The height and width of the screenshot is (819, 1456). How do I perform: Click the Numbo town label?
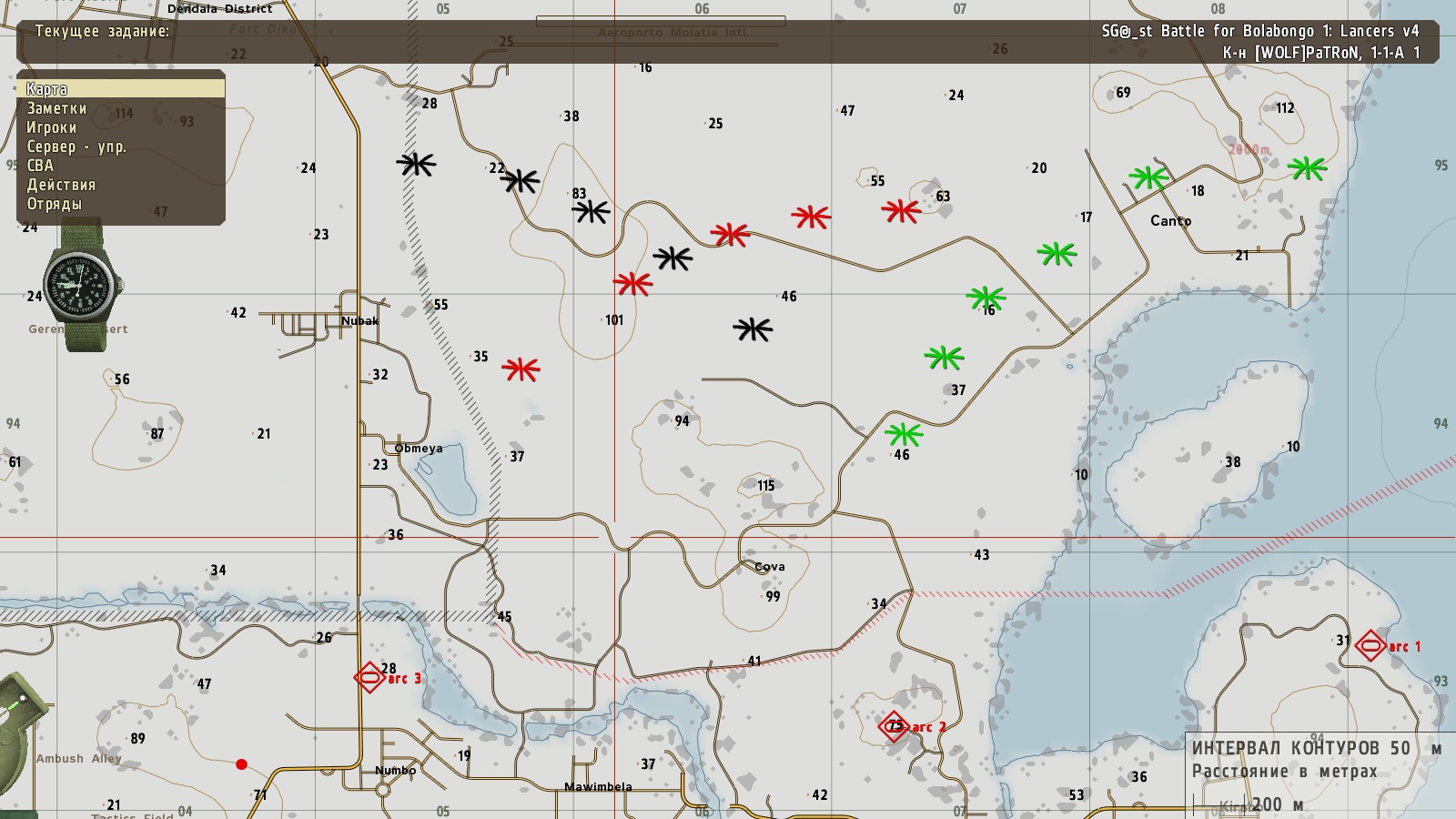point(396,770)
